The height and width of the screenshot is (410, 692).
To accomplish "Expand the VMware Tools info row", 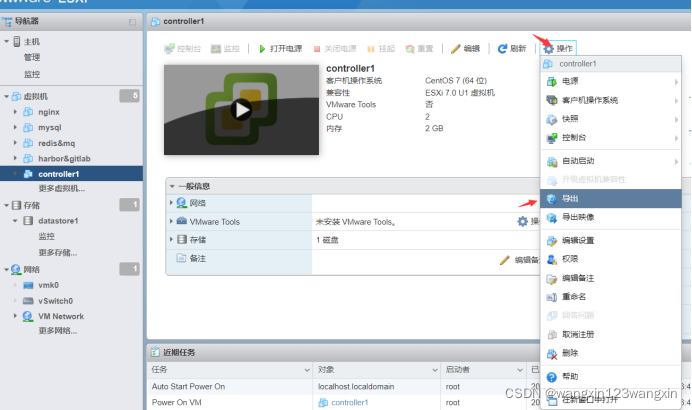I will click(x=171, y=221).
